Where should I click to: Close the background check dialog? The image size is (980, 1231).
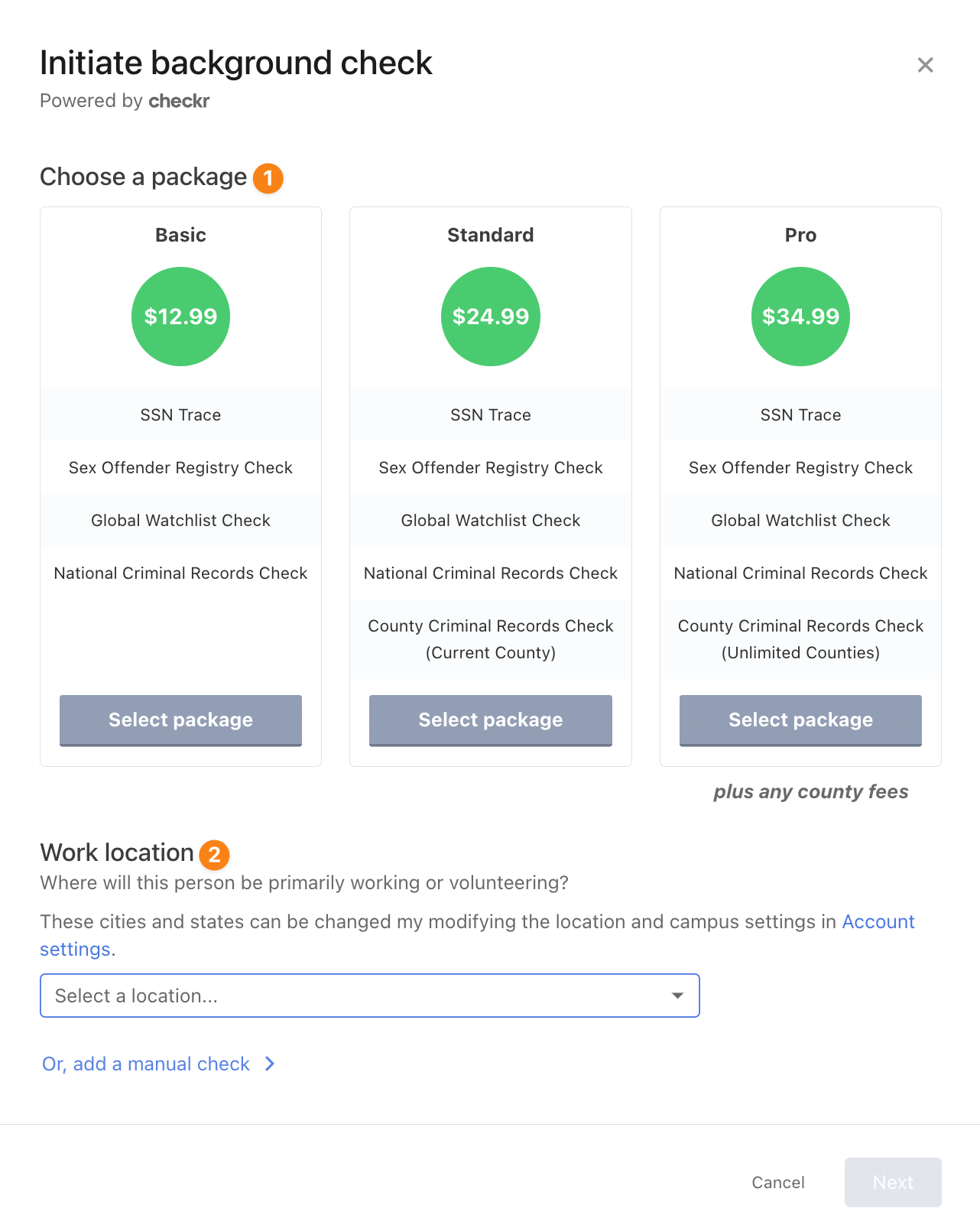pyautogui.click(x=925, y=65)
